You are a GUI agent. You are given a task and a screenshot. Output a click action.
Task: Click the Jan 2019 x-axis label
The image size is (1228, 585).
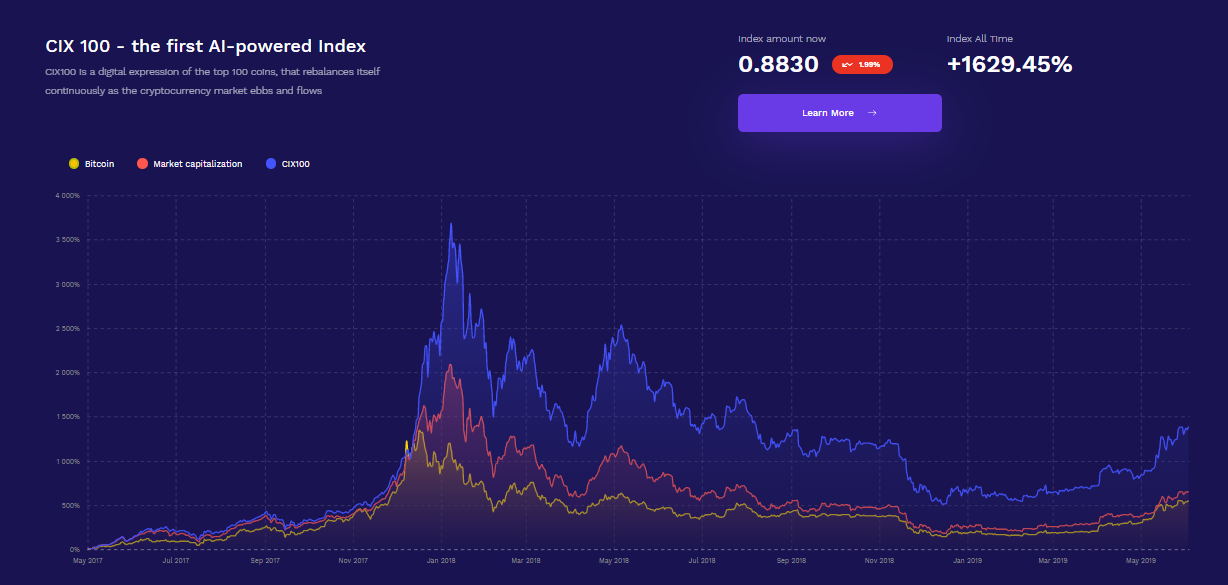click(x=967, y=561)
